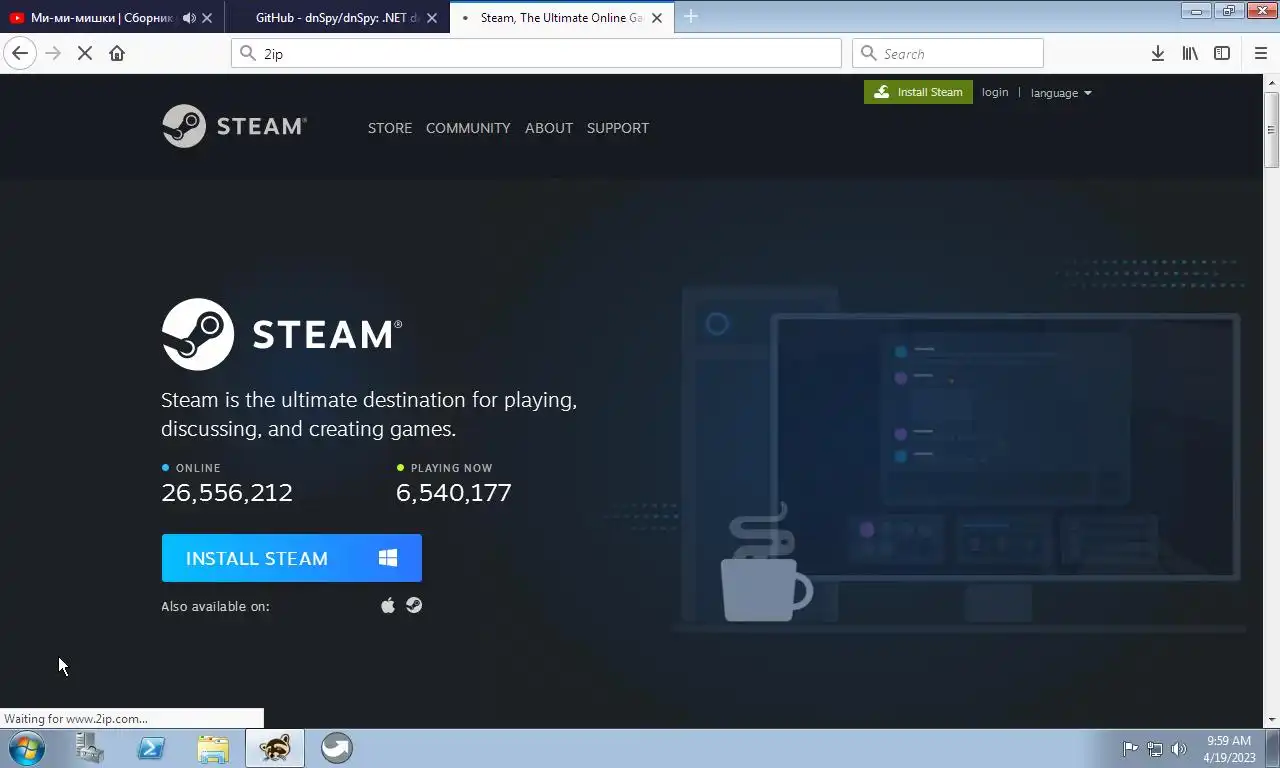The image size is (1280, 768).
Task: Open the ABOUT menu item
Action: point(549,128)
